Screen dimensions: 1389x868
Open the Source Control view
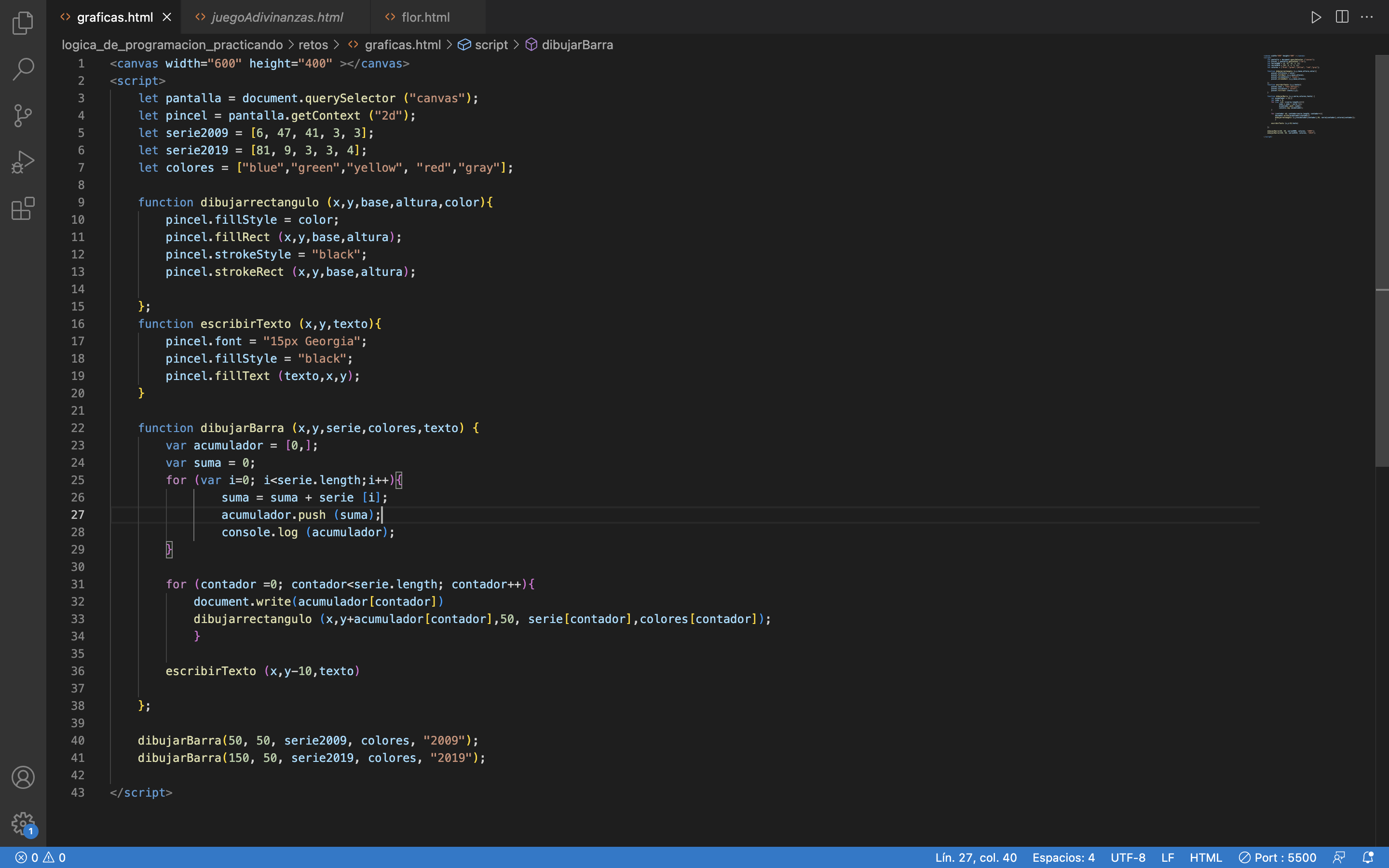(x=23, y=115)
